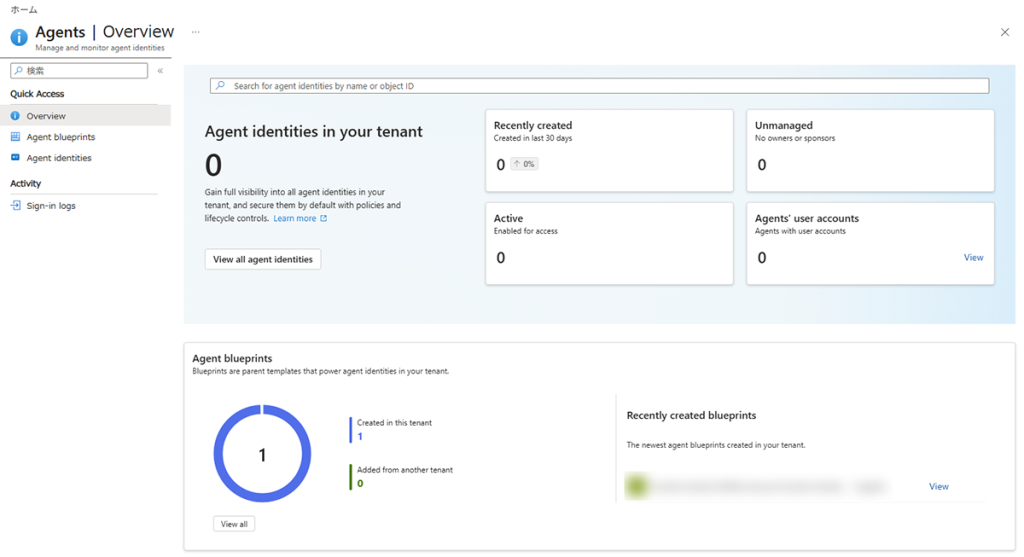Screen dimensions: 1024x557
Task: Focus the sidebar 検索 search box
Action: pos(79,71)
